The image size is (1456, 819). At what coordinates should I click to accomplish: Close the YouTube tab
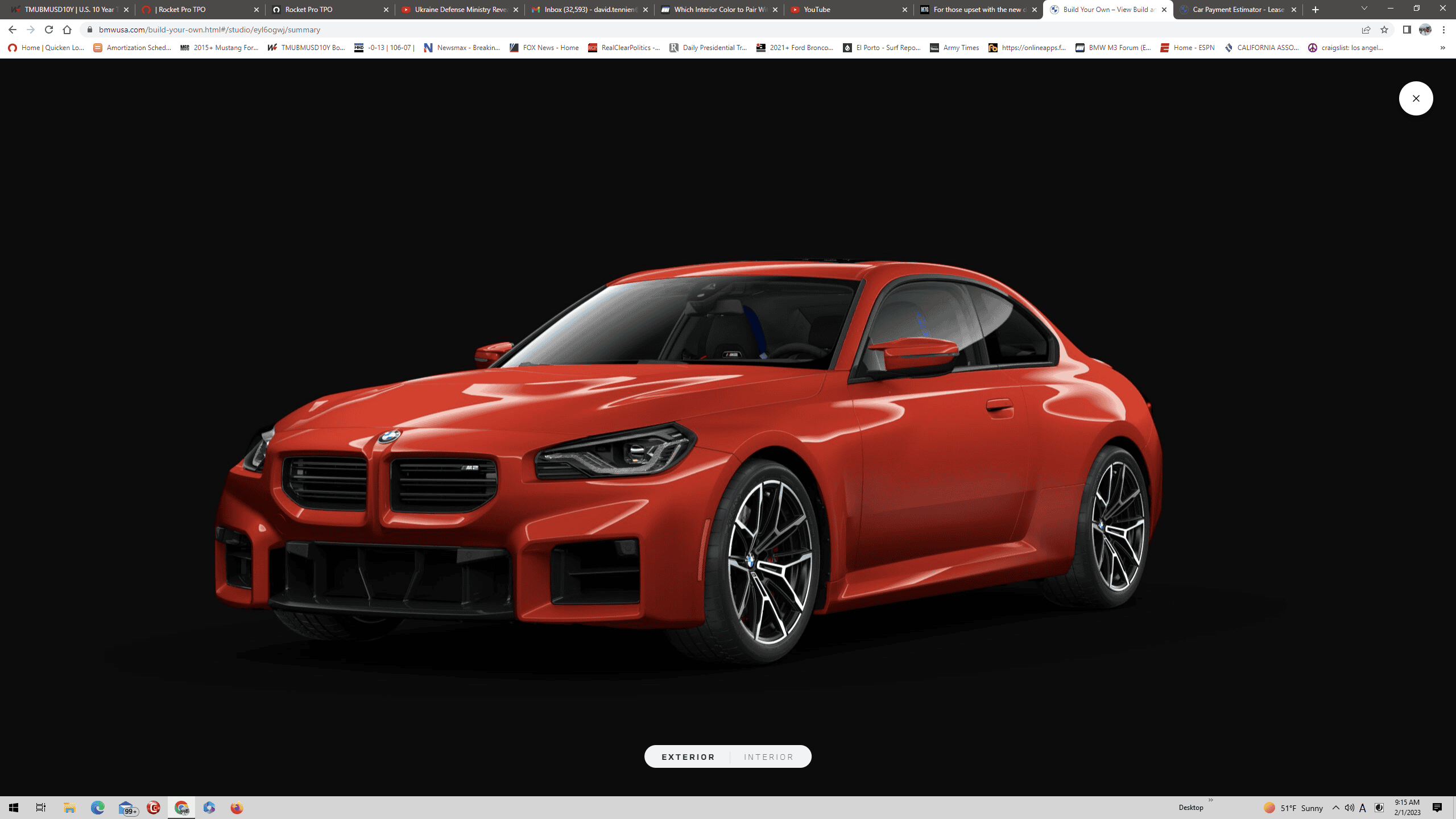pos(904,10)
